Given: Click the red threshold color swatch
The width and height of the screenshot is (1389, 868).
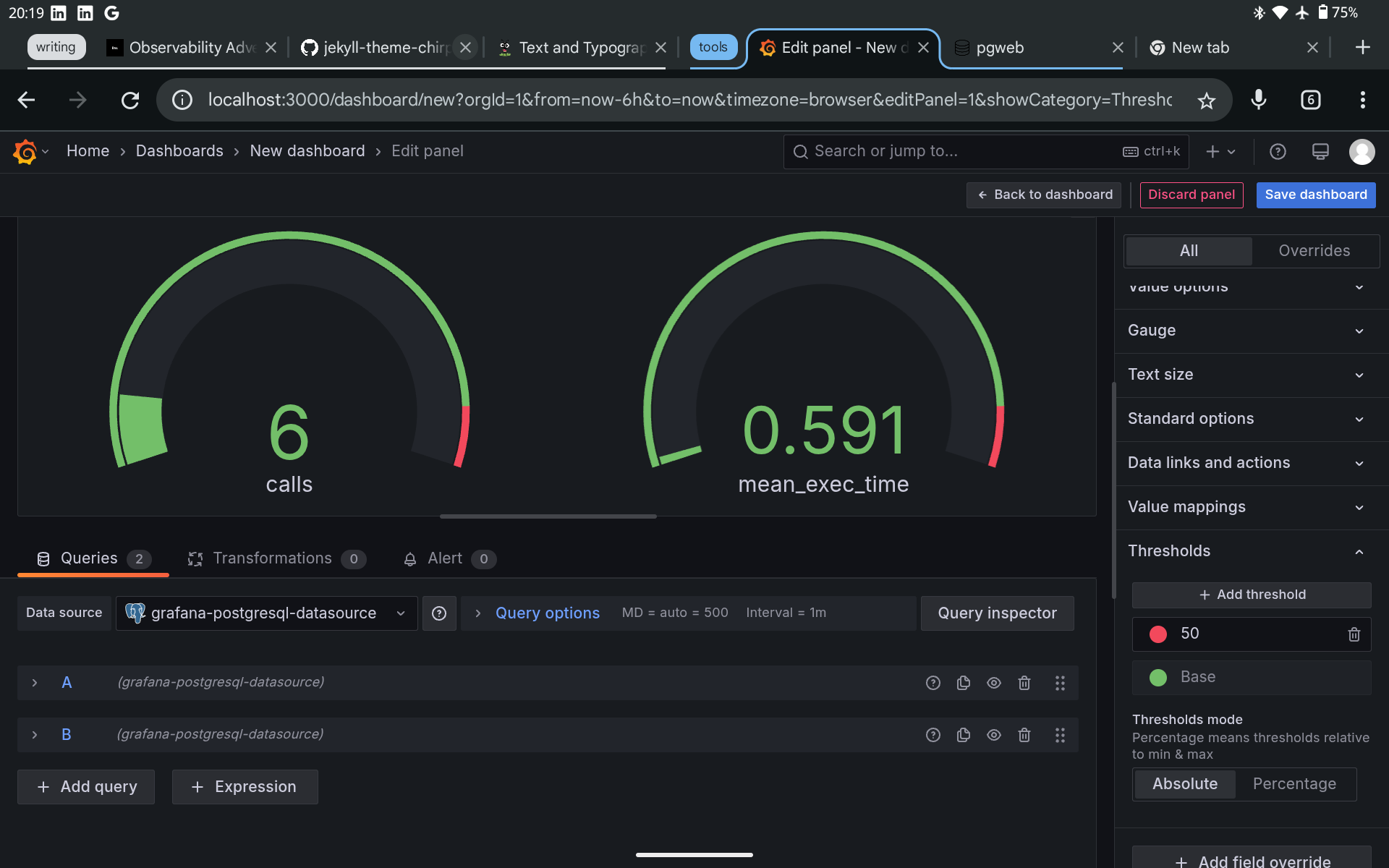Looking at the screenshot, I should tap(1157, 634).
